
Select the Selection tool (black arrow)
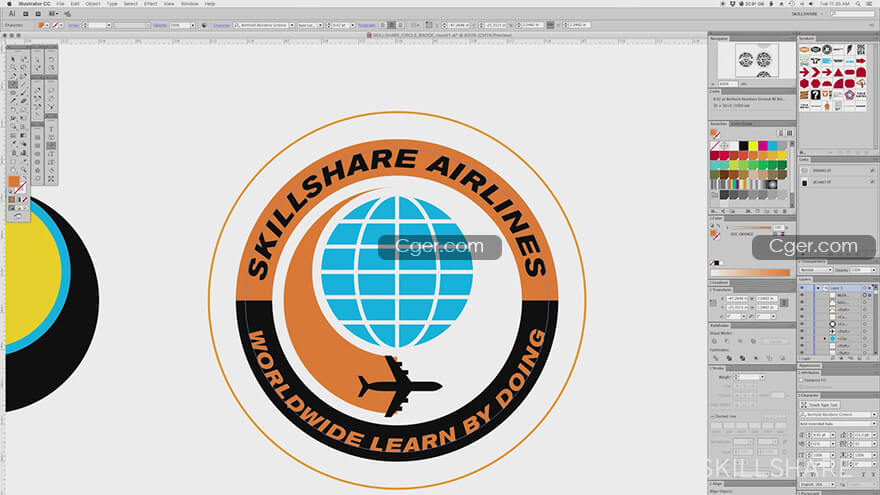click(x=13, y=59)
